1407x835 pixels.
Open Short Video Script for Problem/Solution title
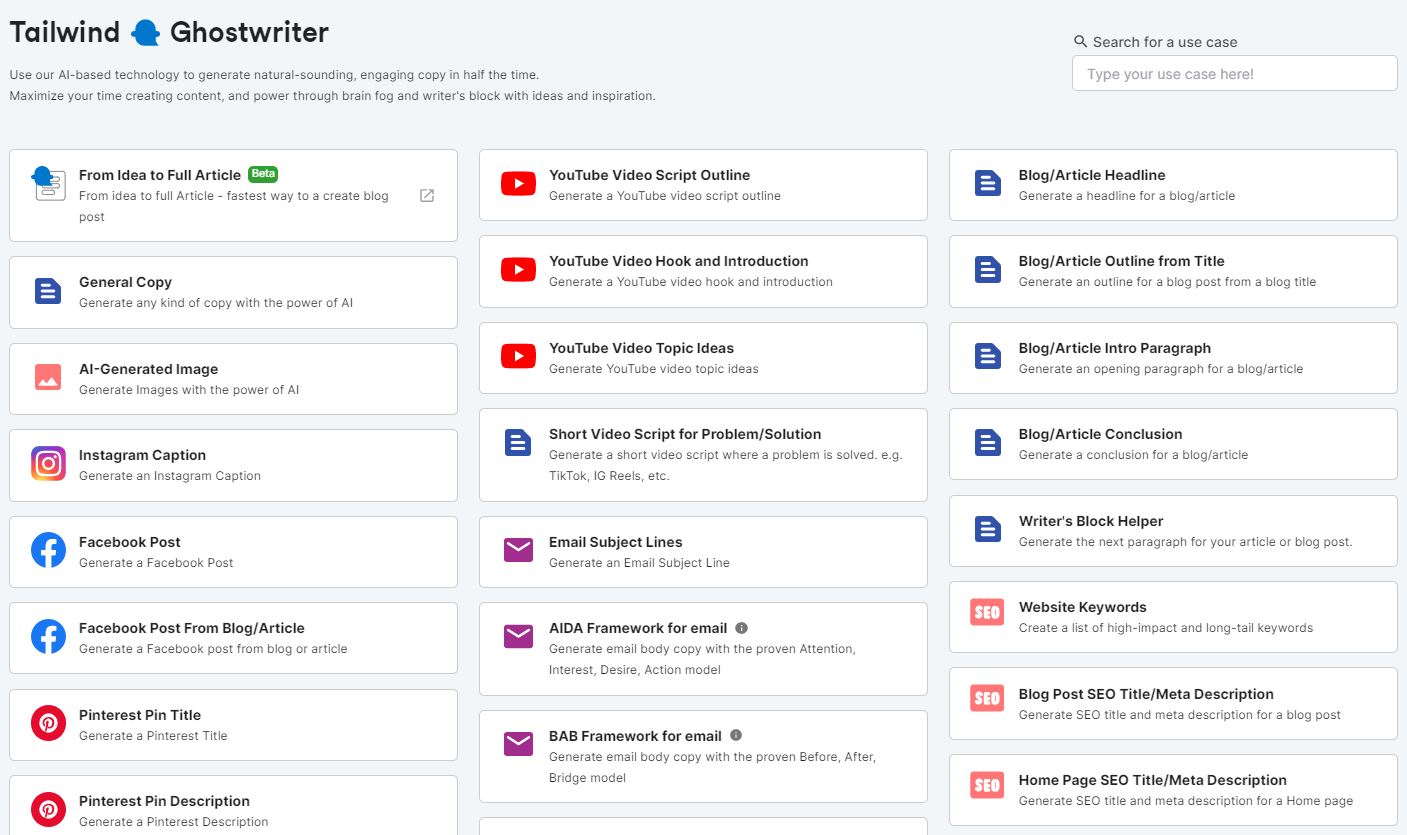pos(685,434)
